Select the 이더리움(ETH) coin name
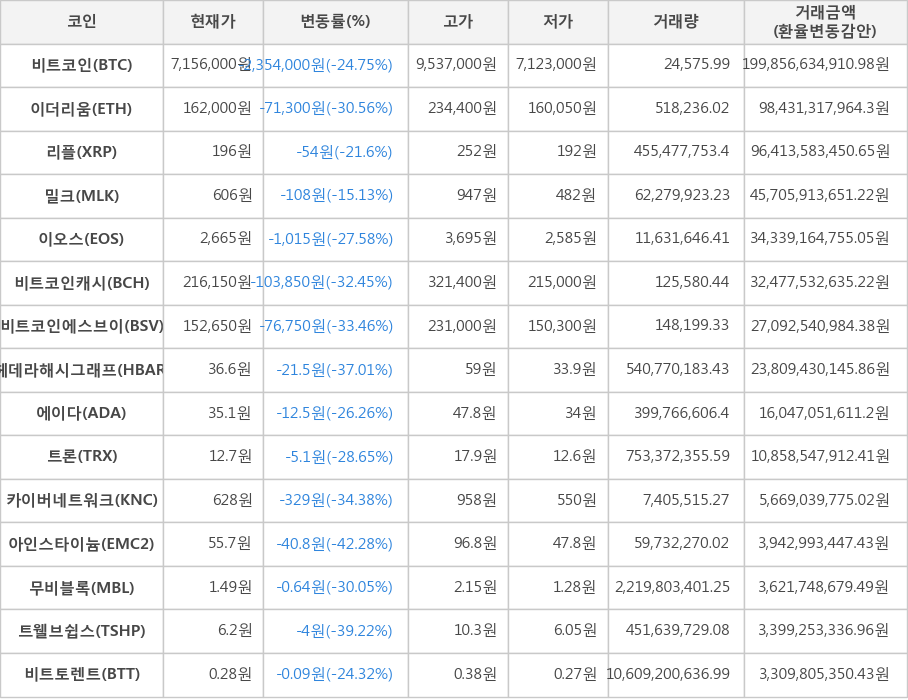Viewport: 908px width, 700px height. coord(82,109)
